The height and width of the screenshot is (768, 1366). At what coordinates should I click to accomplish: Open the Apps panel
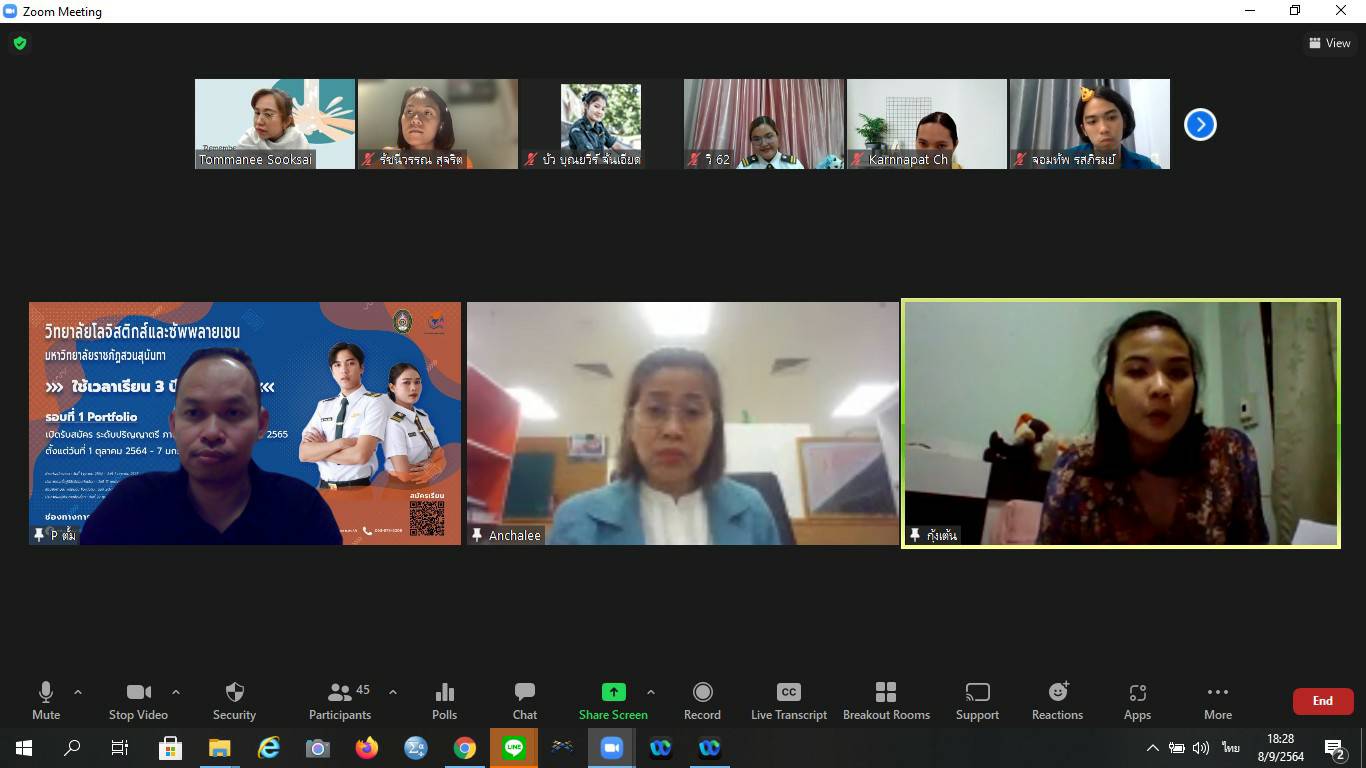[1137, 700]
